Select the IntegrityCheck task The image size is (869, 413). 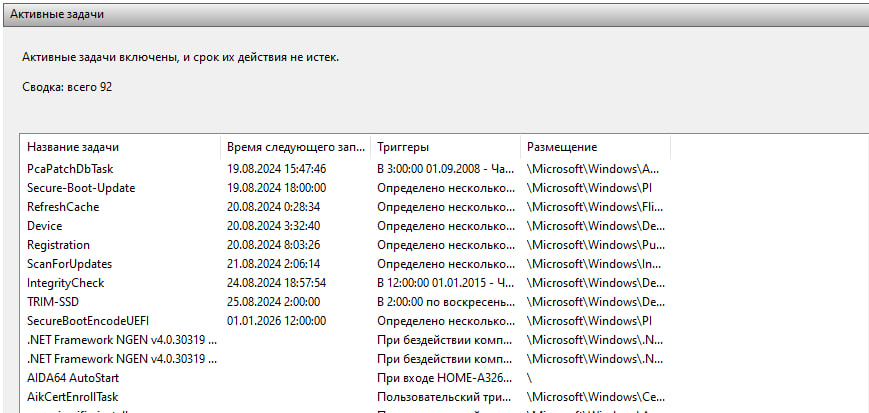click(x=66, y=283)
